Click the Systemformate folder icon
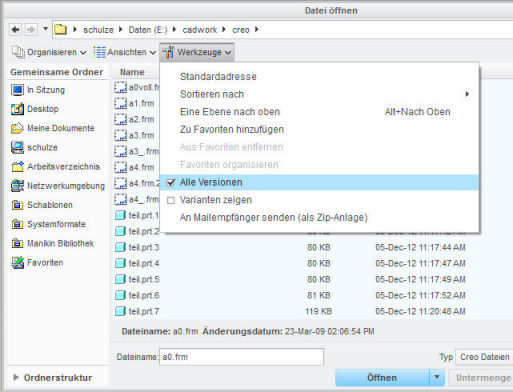 coord(17,224)
